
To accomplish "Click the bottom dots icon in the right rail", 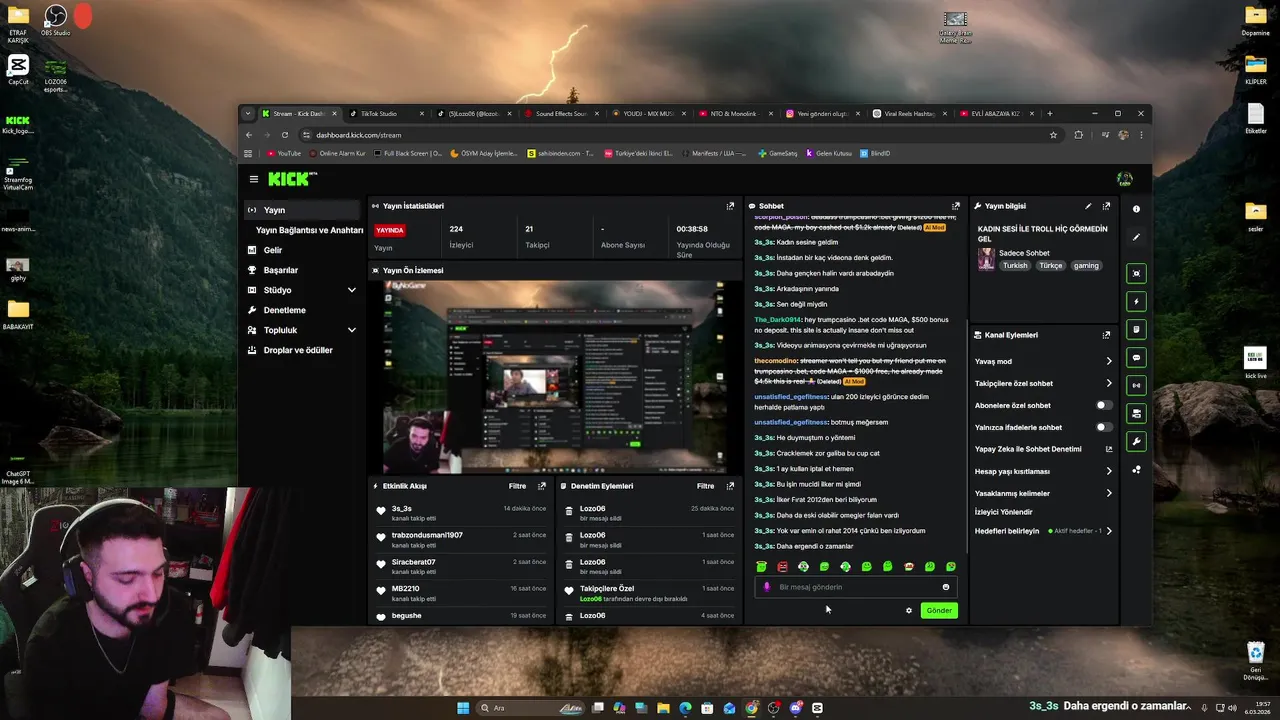I will point(1136,469).
